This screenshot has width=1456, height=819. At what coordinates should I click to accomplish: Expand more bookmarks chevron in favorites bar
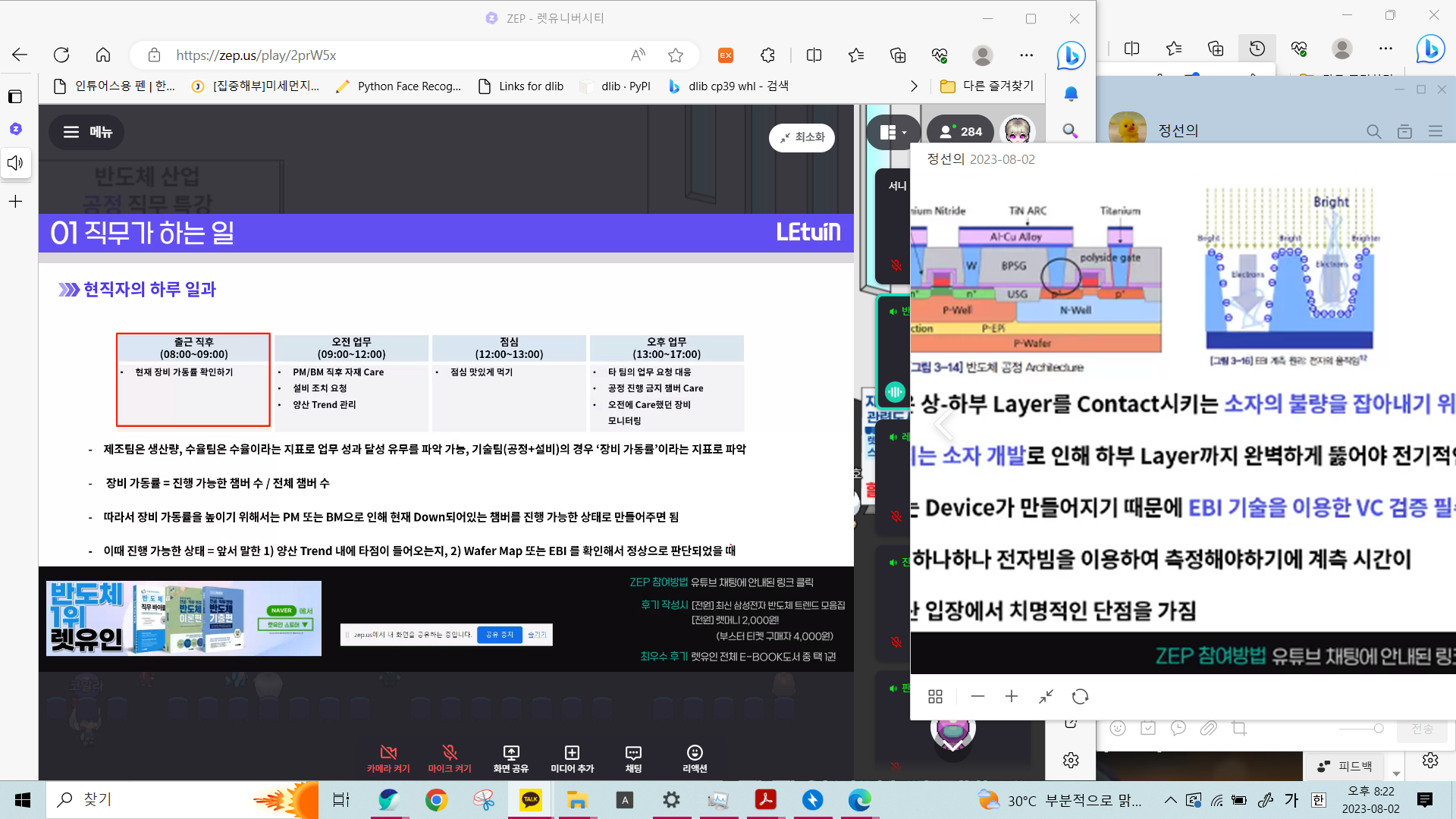[x=914, y=86]
